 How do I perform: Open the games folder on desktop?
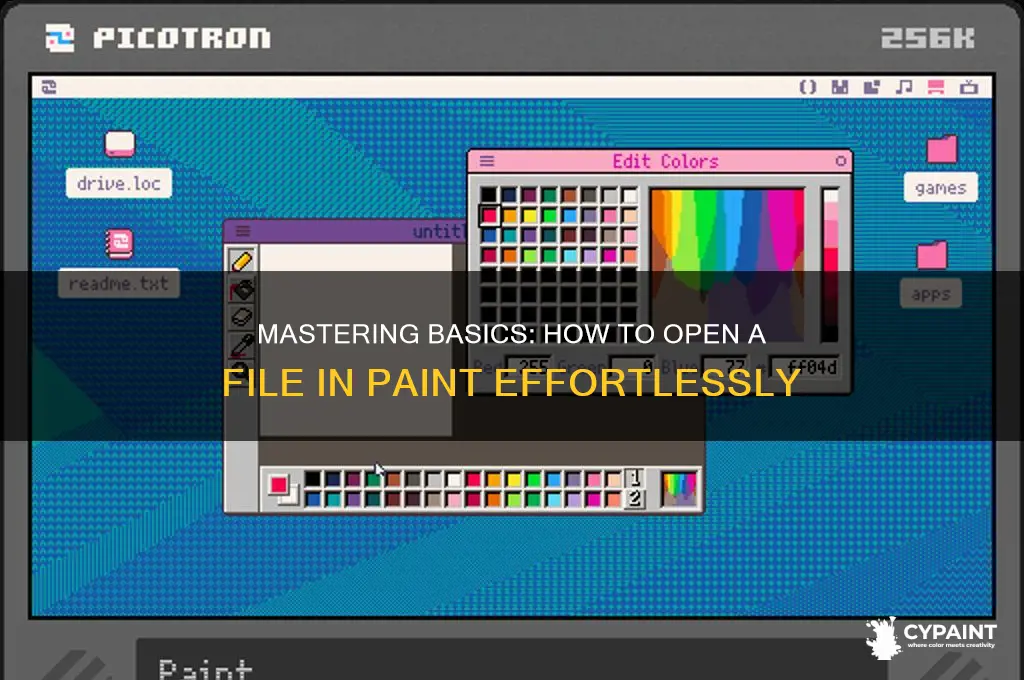[x=942, y=149]
